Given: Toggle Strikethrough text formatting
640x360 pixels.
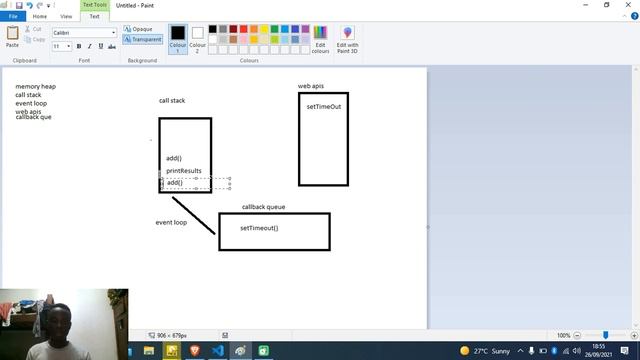Looking at the screenshot, I should [111, 47].
